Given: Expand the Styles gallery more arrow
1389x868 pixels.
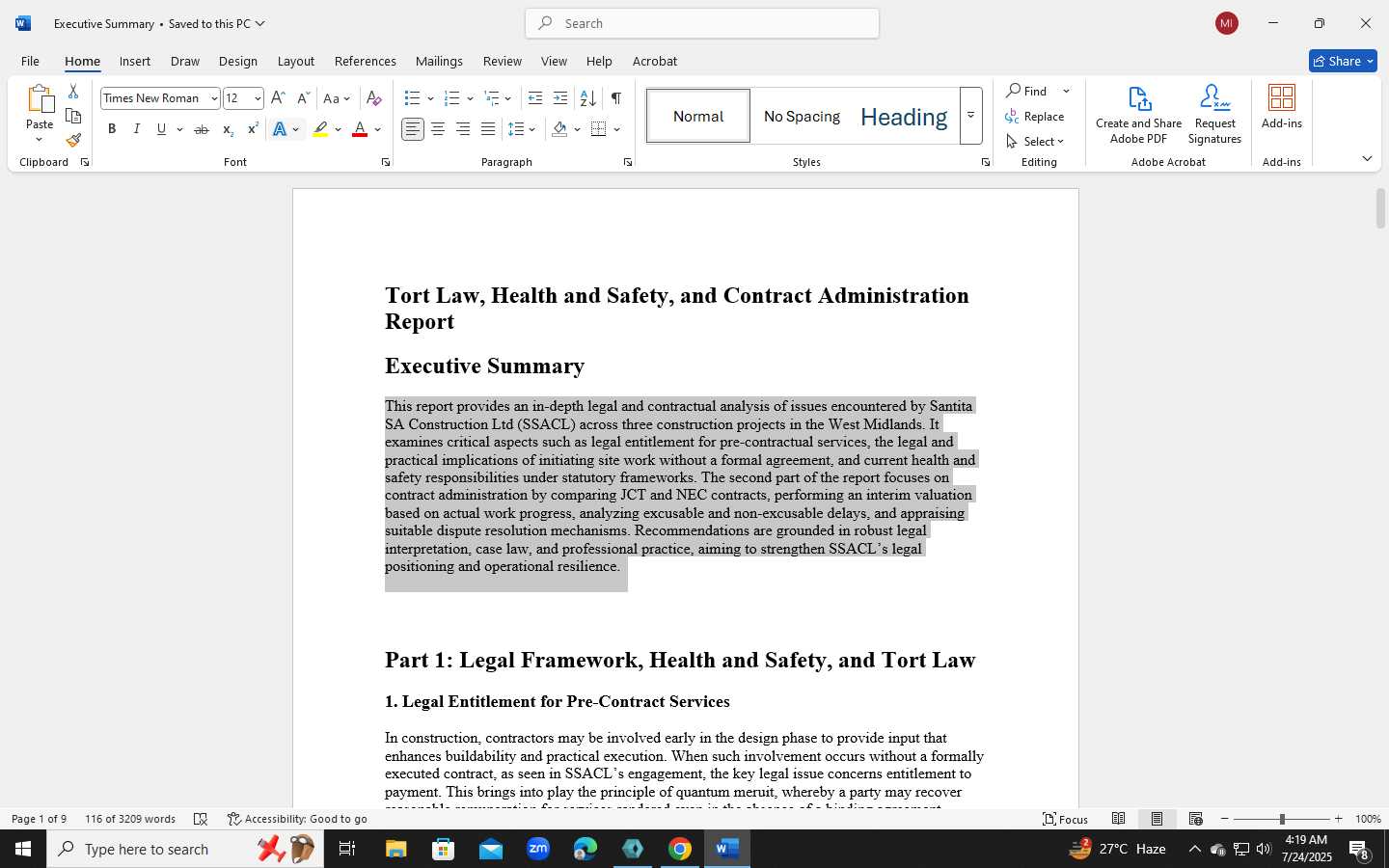Looking at the screenshot, I should click(971, 116).
